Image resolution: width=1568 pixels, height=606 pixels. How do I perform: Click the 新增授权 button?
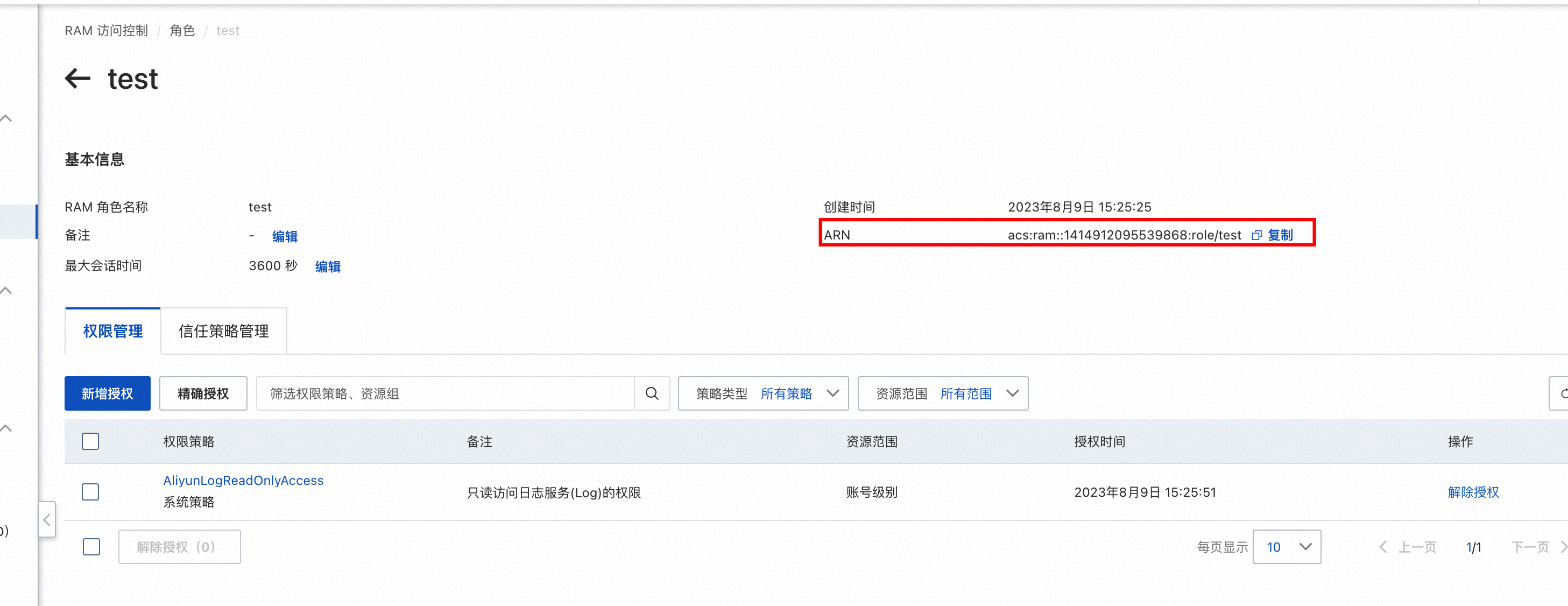pyautogui.click(x=107, y=393)
